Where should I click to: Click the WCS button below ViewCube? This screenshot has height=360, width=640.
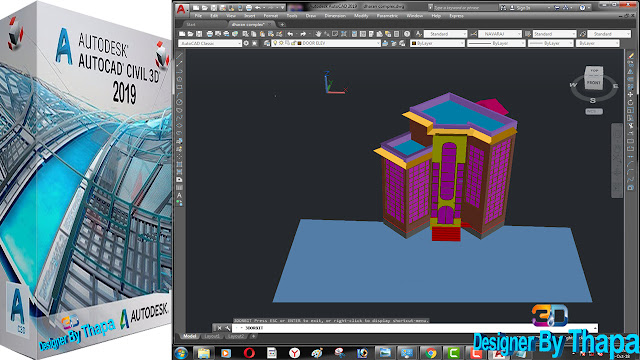tap(594, 111)
